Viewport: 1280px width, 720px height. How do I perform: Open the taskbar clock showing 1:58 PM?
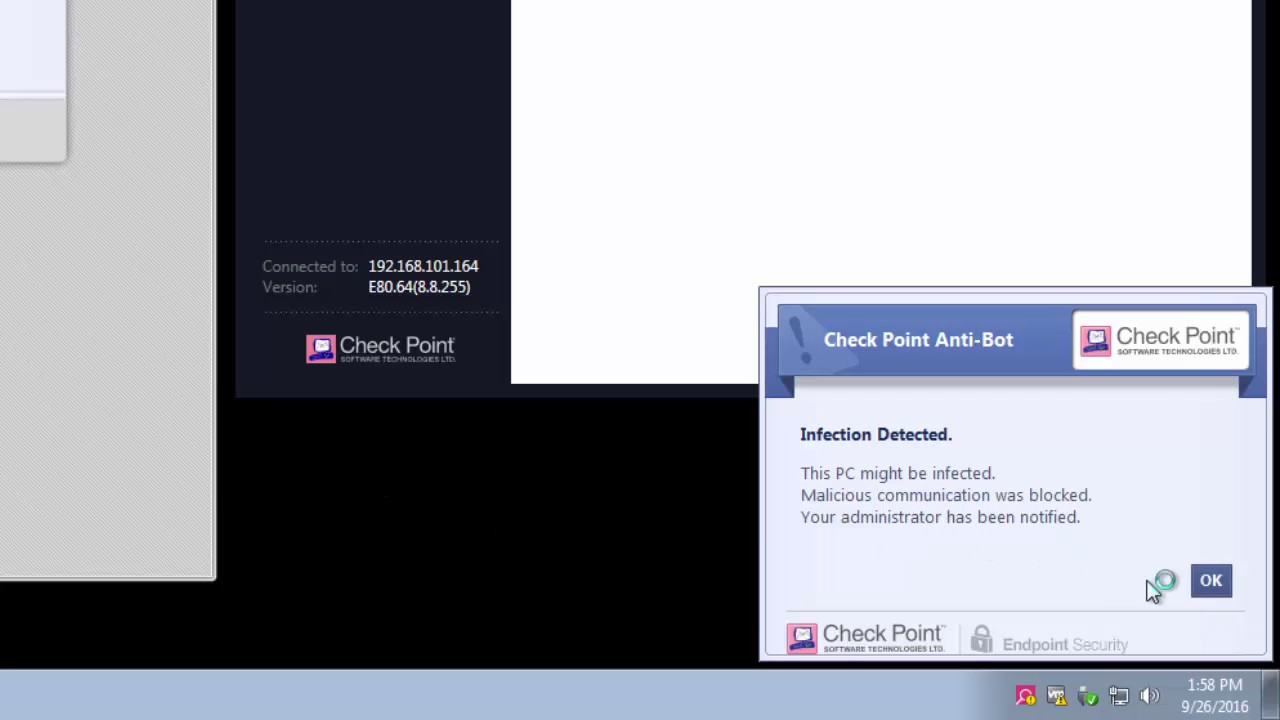[x=1215, y=696]
